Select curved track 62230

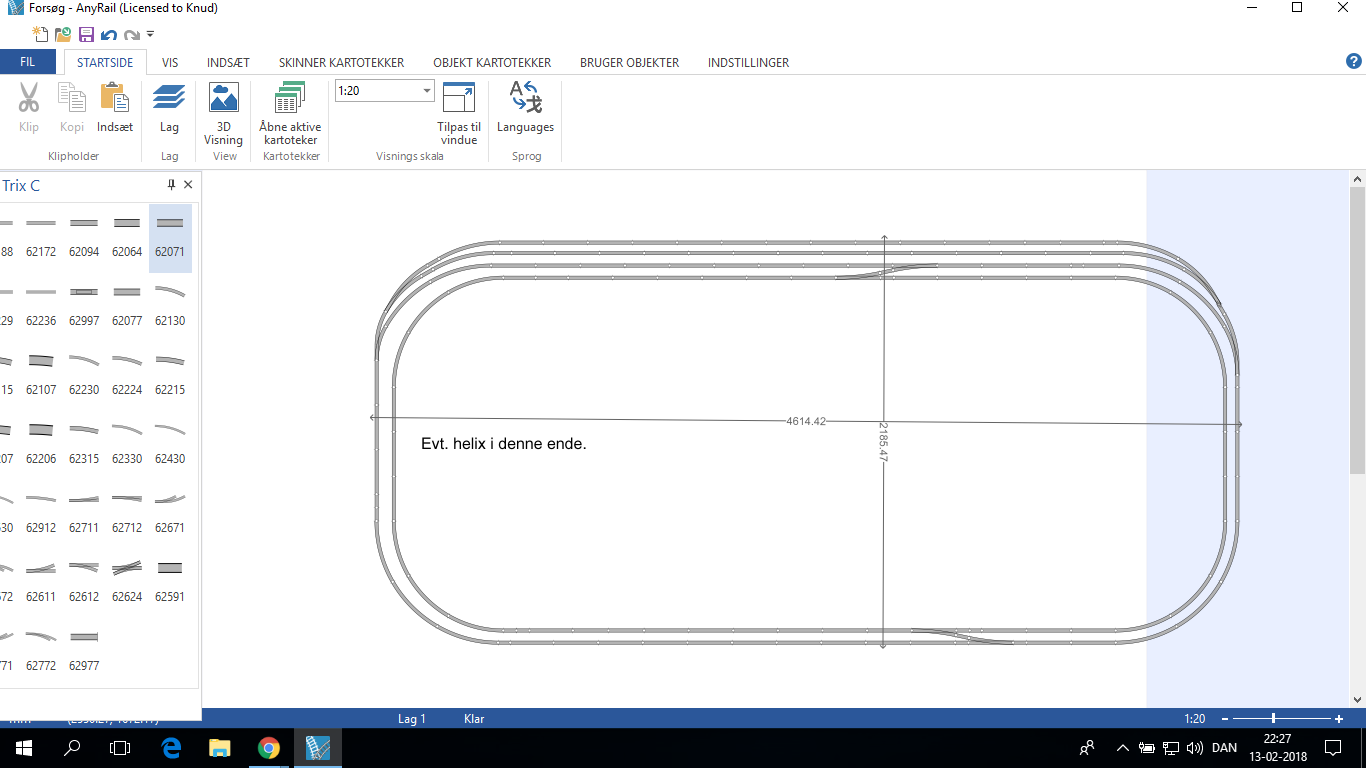[84, 376]
